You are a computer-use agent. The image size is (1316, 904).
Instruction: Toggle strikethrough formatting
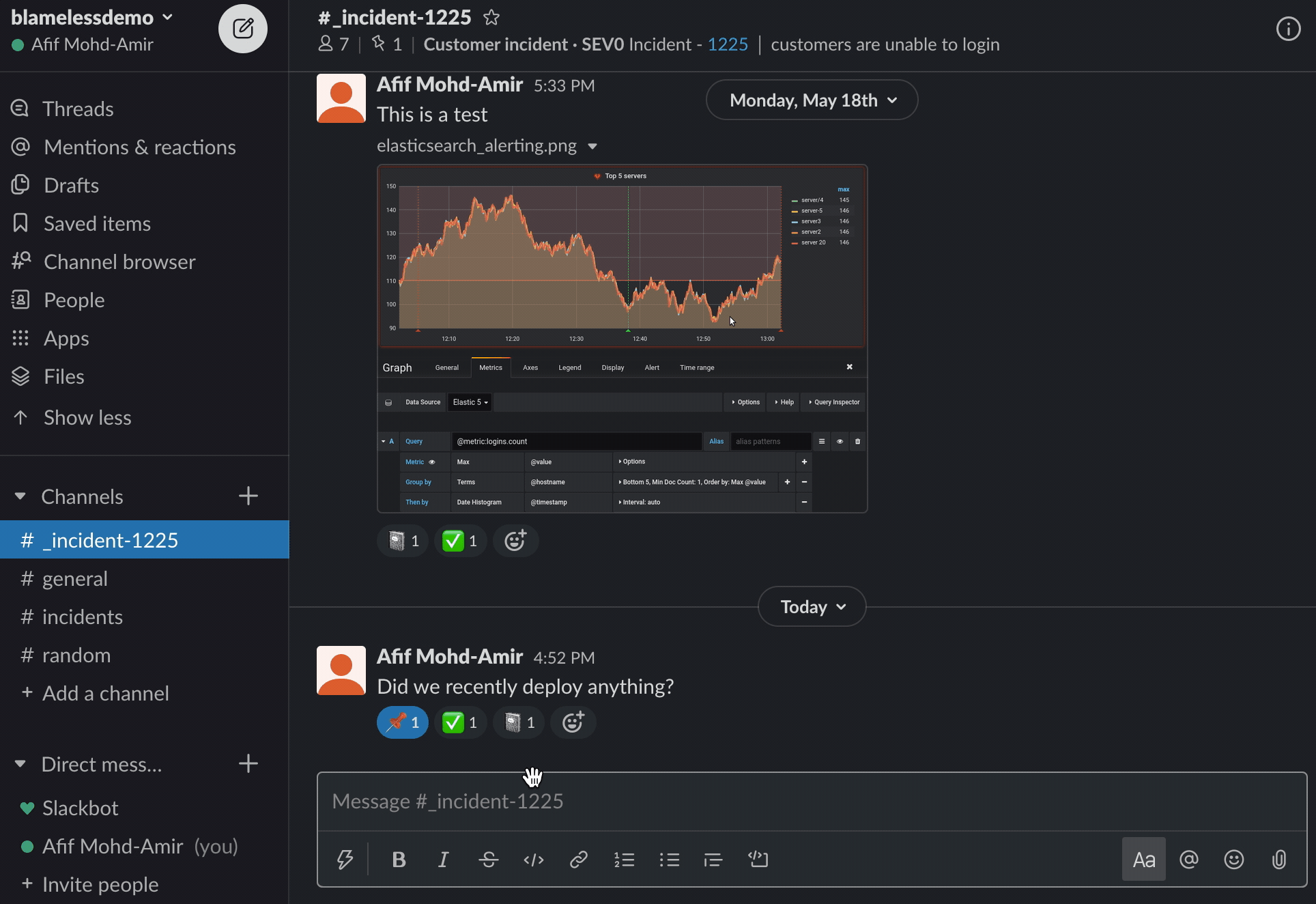click(488, 859)
